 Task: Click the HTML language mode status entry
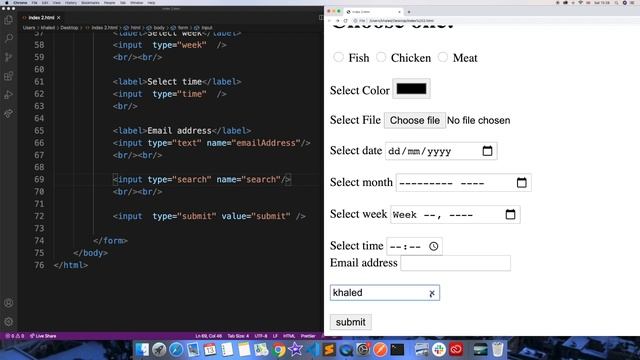289,336
